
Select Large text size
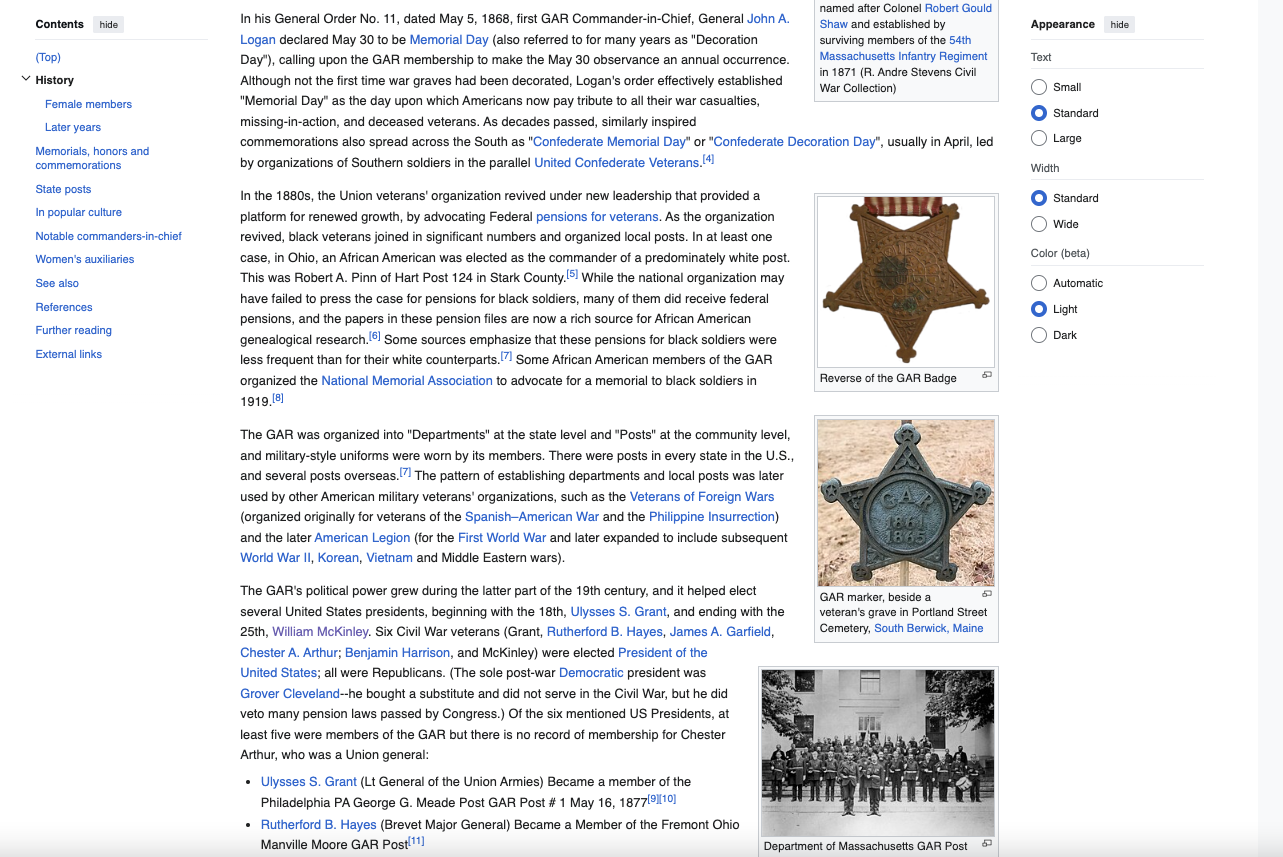click(x=1039, y=138)
